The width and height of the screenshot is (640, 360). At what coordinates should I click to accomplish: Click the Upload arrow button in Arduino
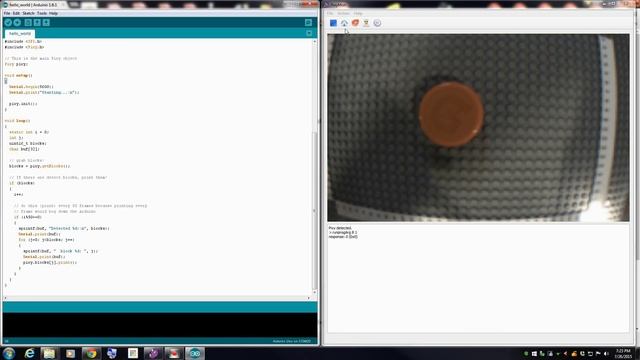coord(17,22)
